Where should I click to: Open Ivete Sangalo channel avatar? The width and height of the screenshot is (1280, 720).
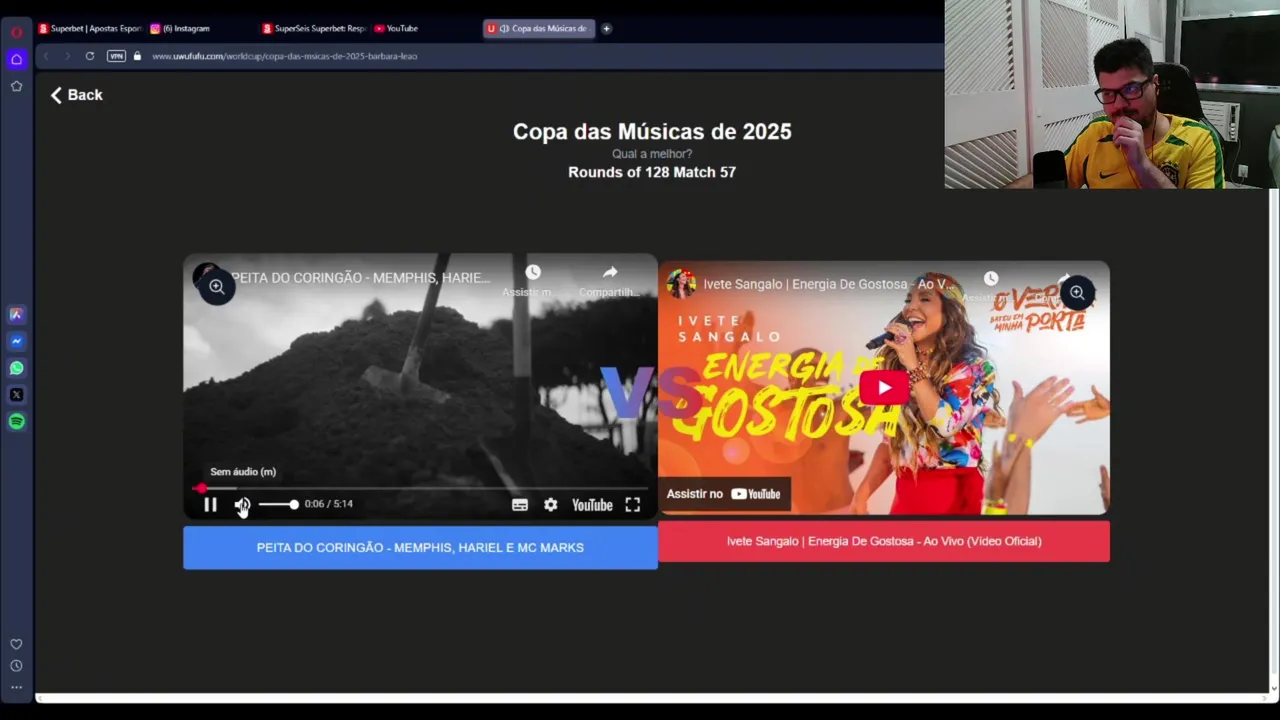pos(681,284)
